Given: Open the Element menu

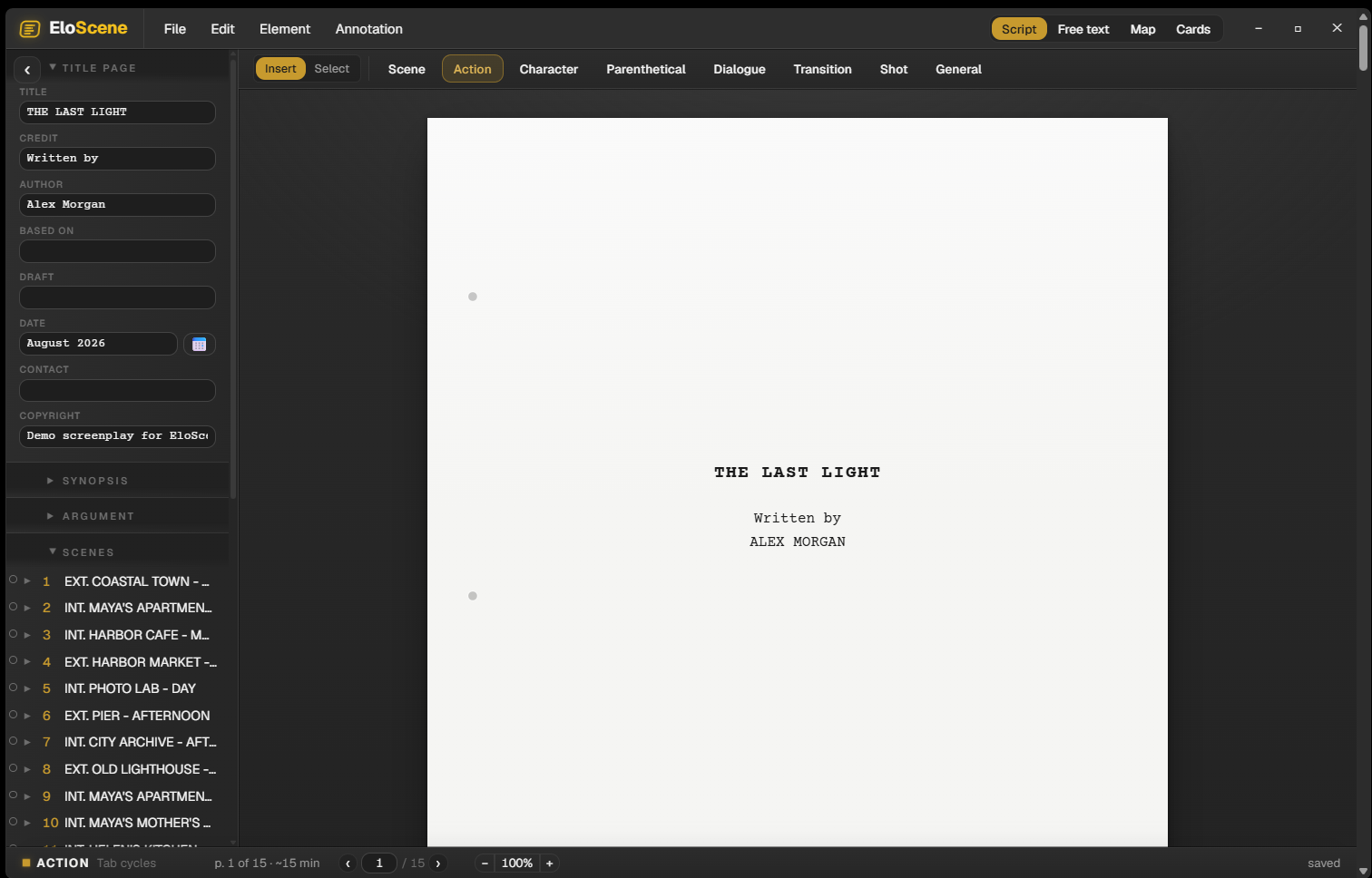Looking at the screenshot, I should click(285, 29).
